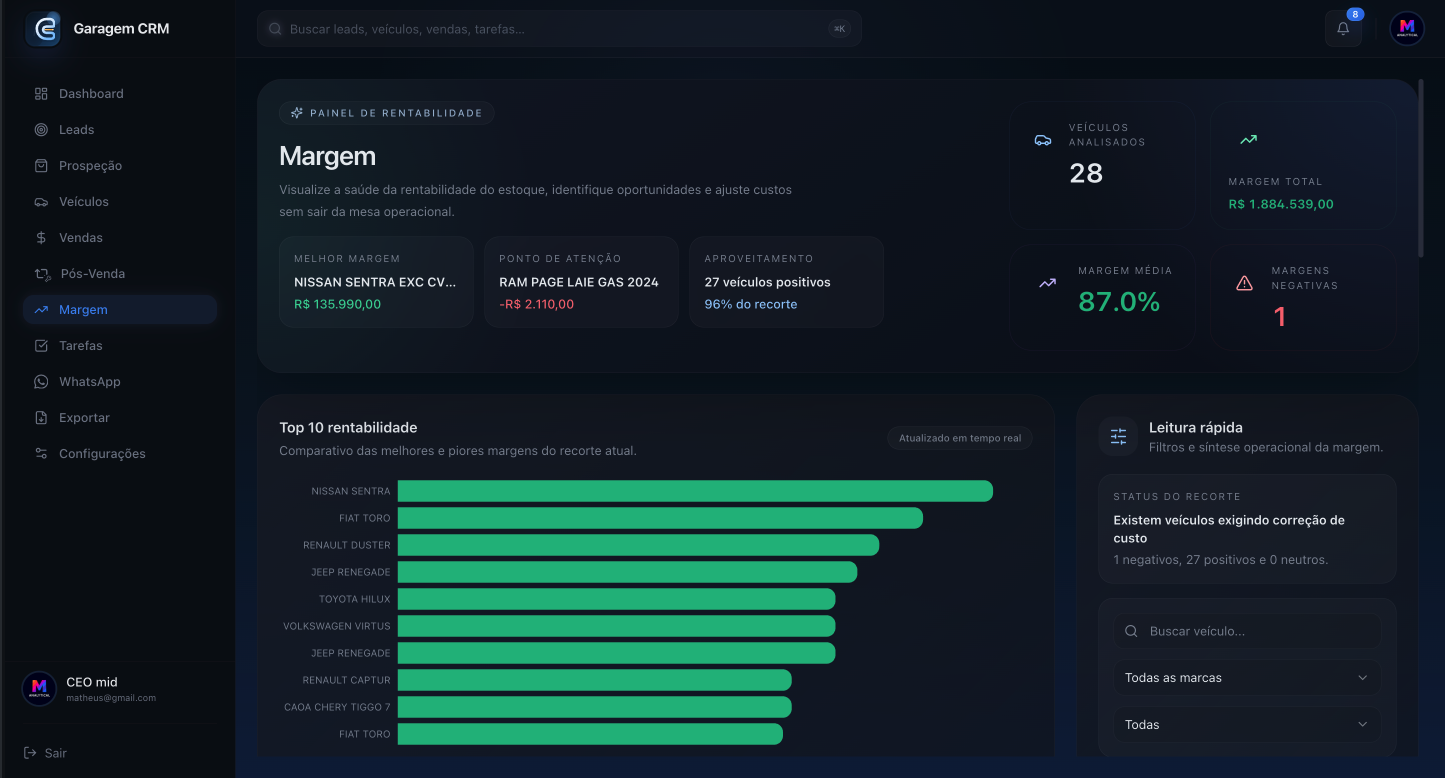Screen dimensions: 1445x778
Task: Open the Tarefas page
Action: (120, 346)
